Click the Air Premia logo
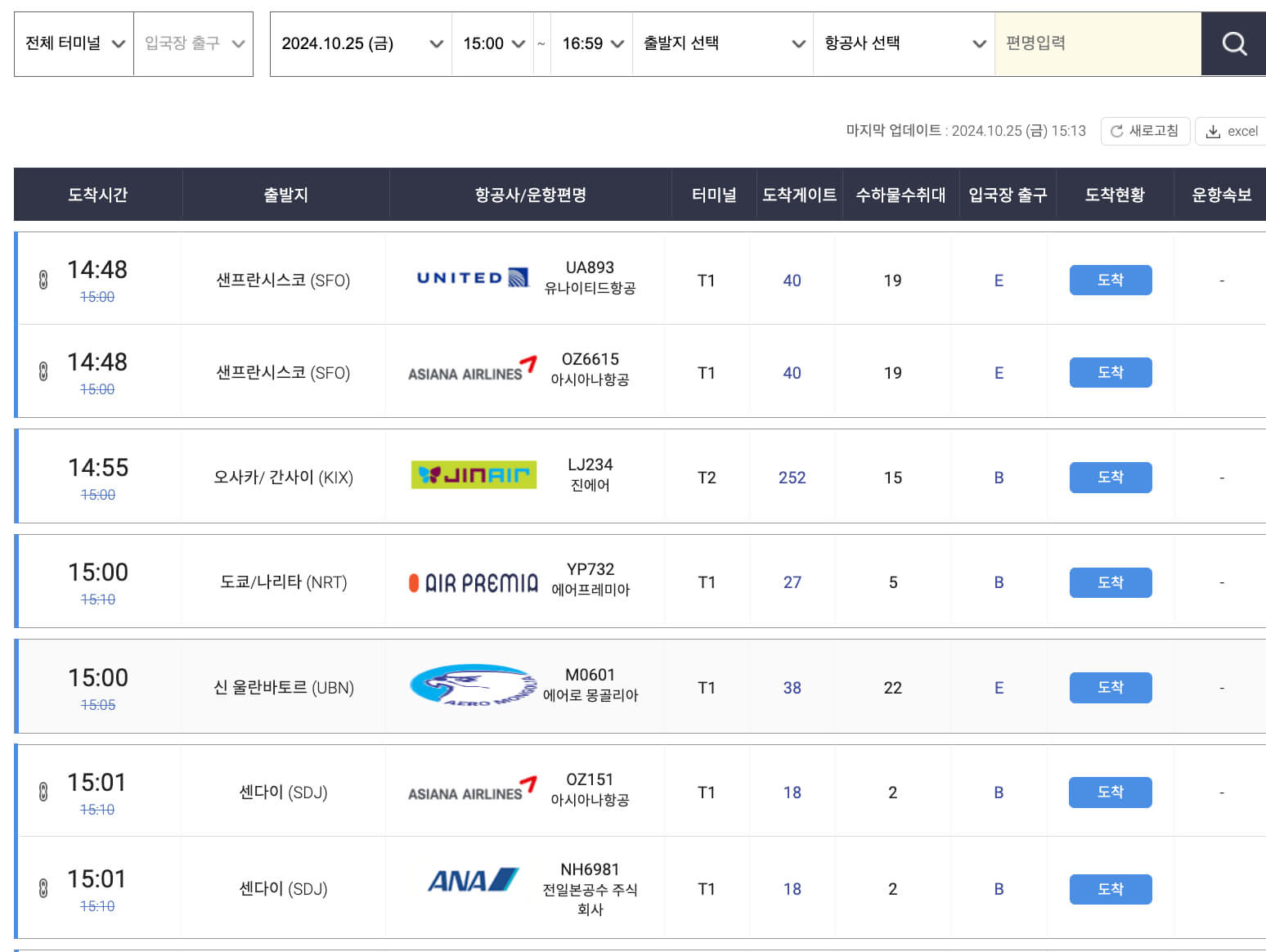This screenshot has width=1266, height=952. coord(474,582)
